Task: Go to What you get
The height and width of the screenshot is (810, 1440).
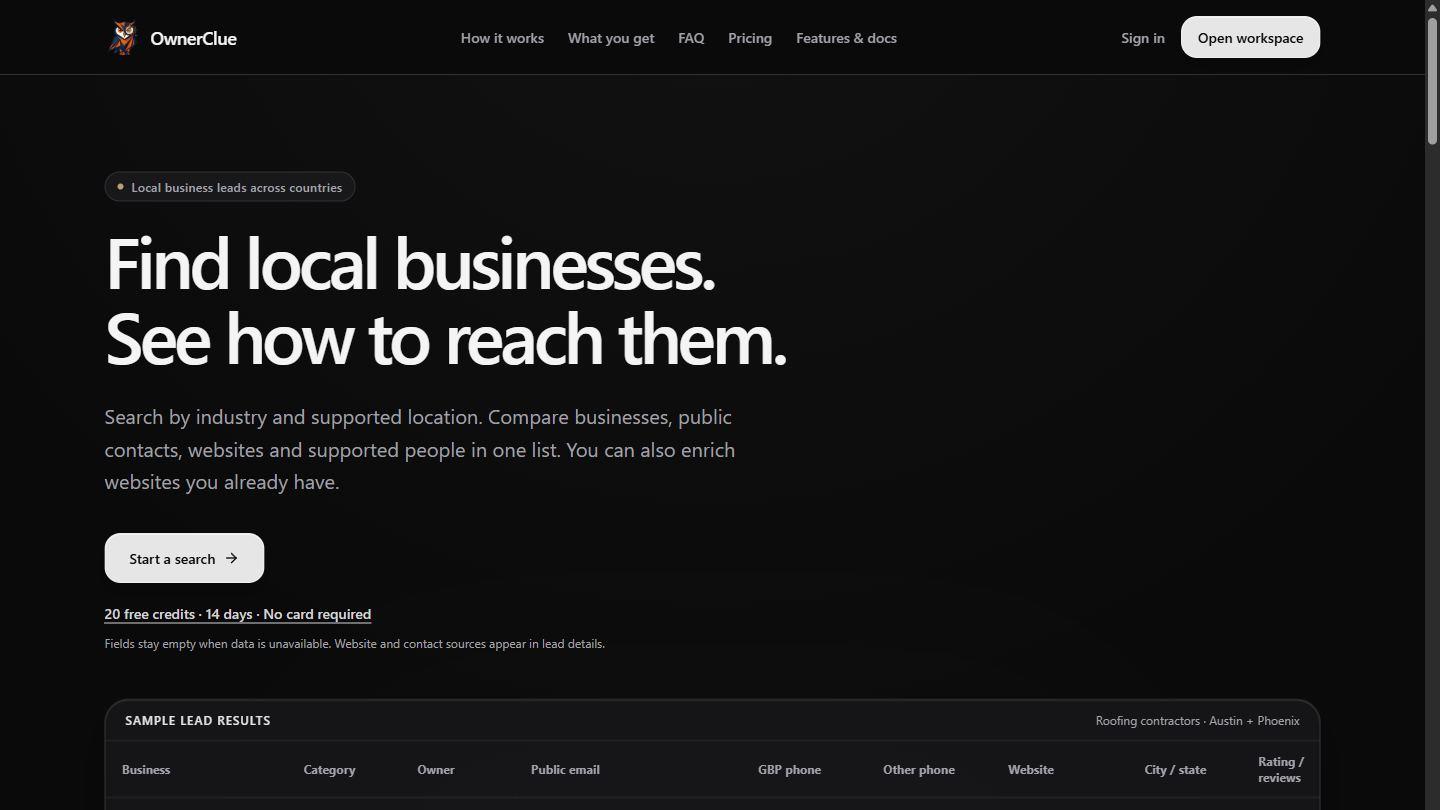Action: tap(611, 38)
